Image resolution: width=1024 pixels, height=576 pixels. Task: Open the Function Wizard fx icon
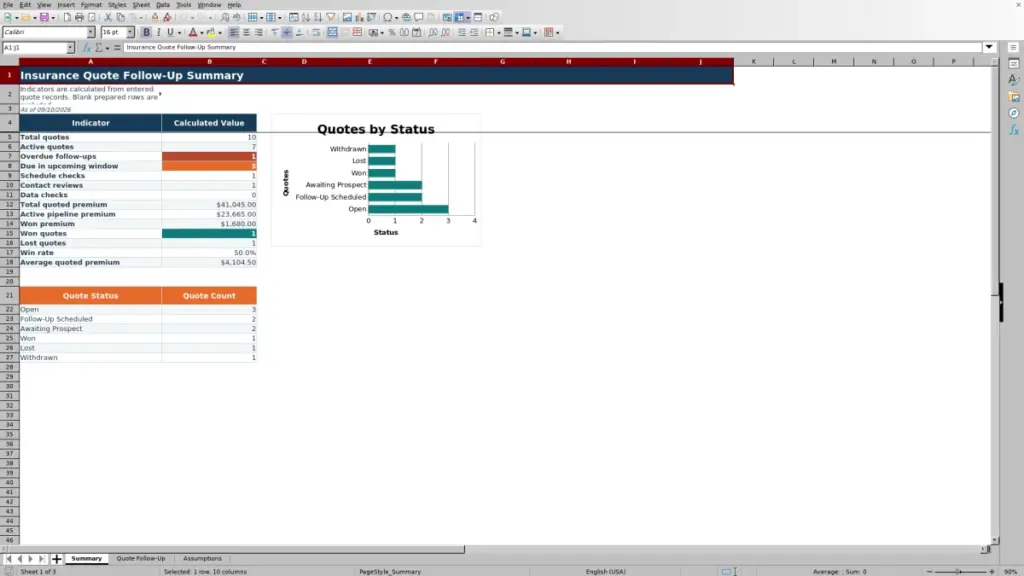(87, 48)
